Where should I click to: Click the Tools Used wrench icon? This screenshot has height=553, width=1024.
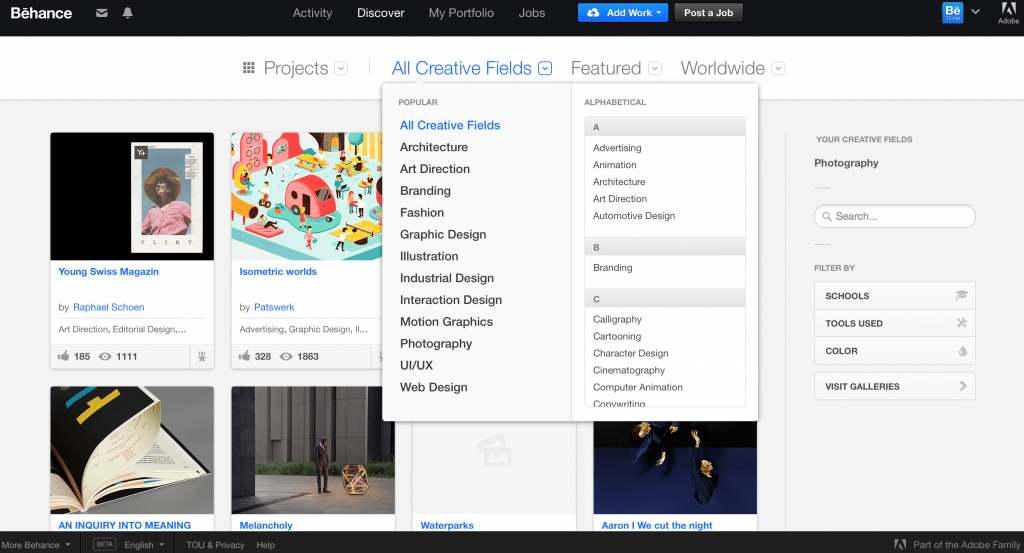pyautogui.click(x=962, y=323)
